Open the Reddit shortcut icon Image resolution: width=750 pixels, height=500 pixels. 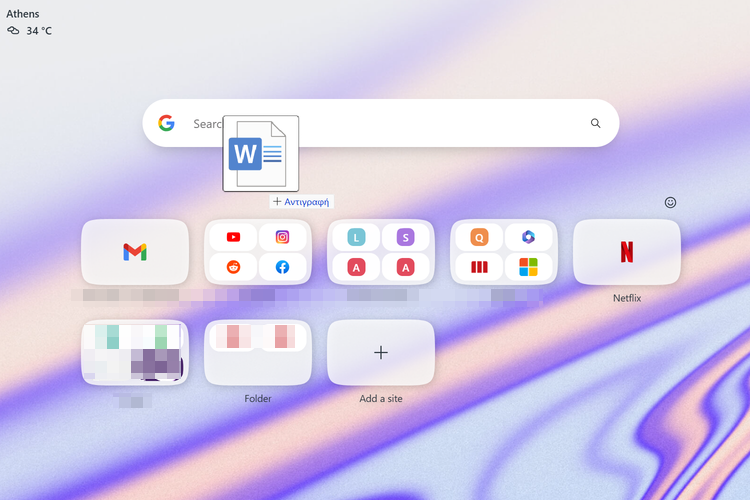(x=233, y=267)
